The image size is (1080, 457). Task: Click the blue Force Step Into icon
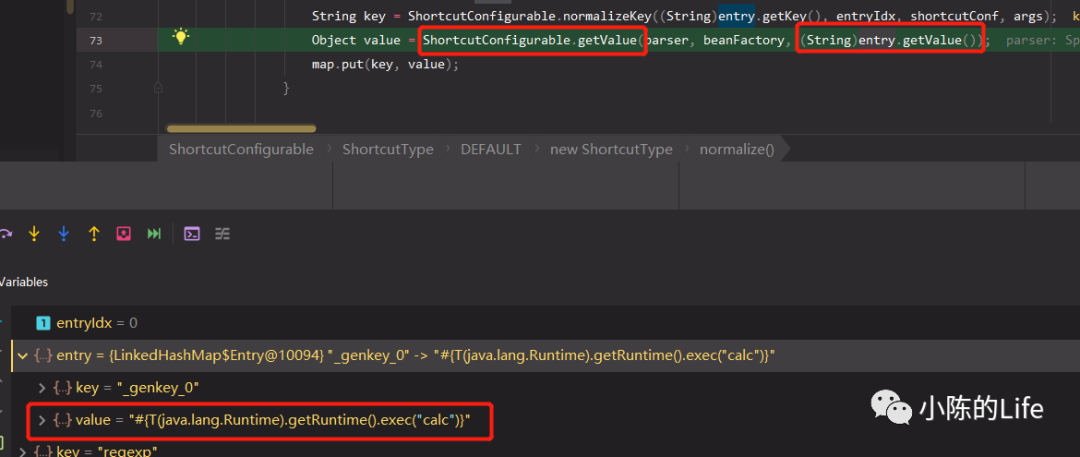tap(64, 234)
